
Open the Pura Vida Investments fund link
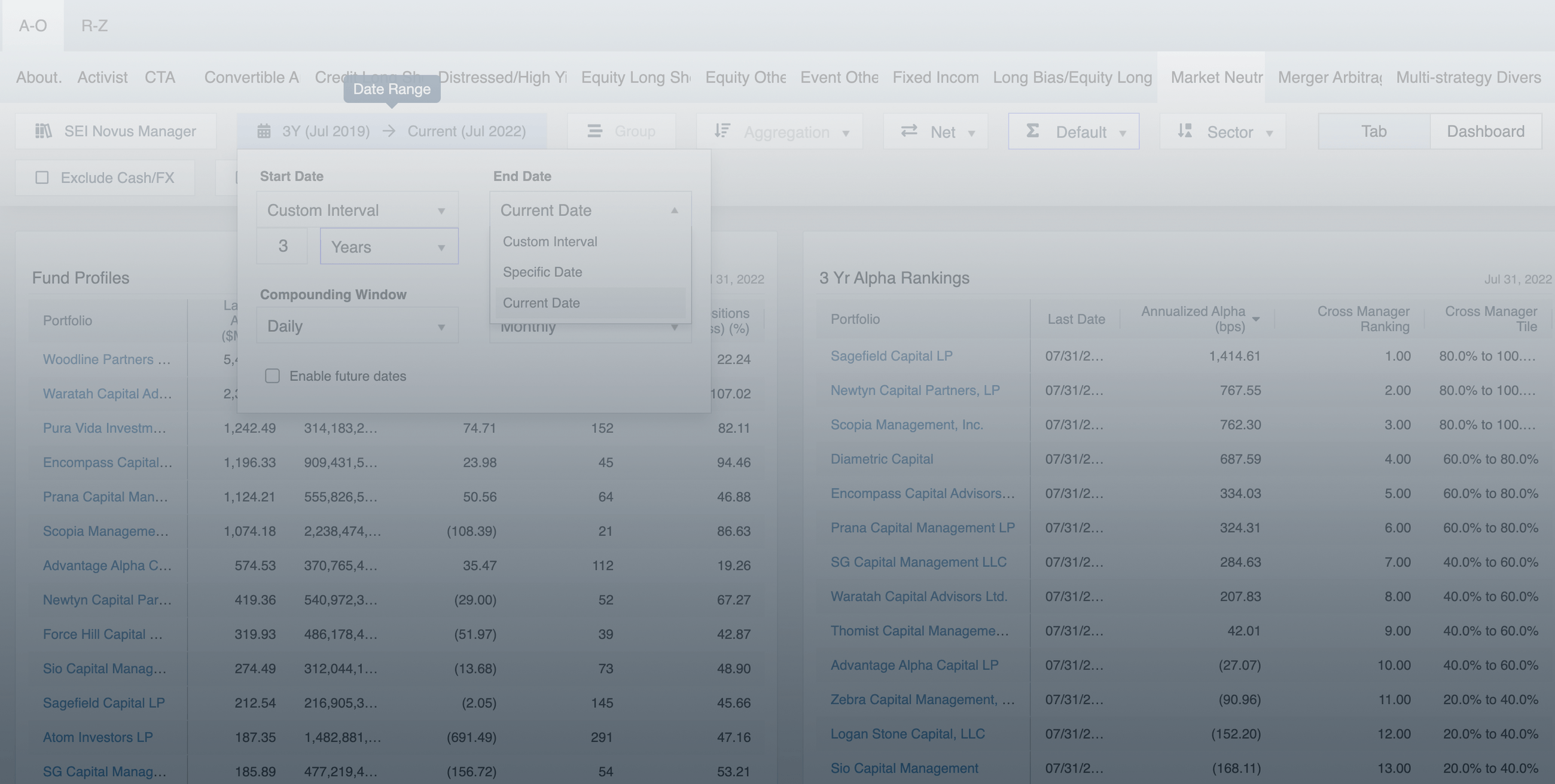104,428
